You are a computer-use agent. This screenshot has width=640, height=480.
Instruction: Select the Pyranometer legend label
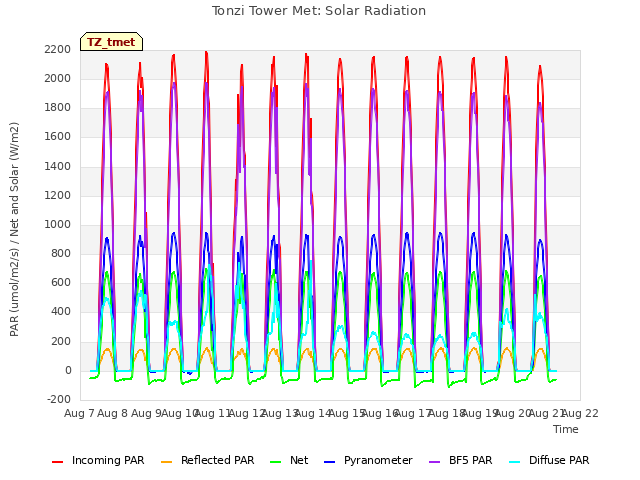tap(378, 460)
